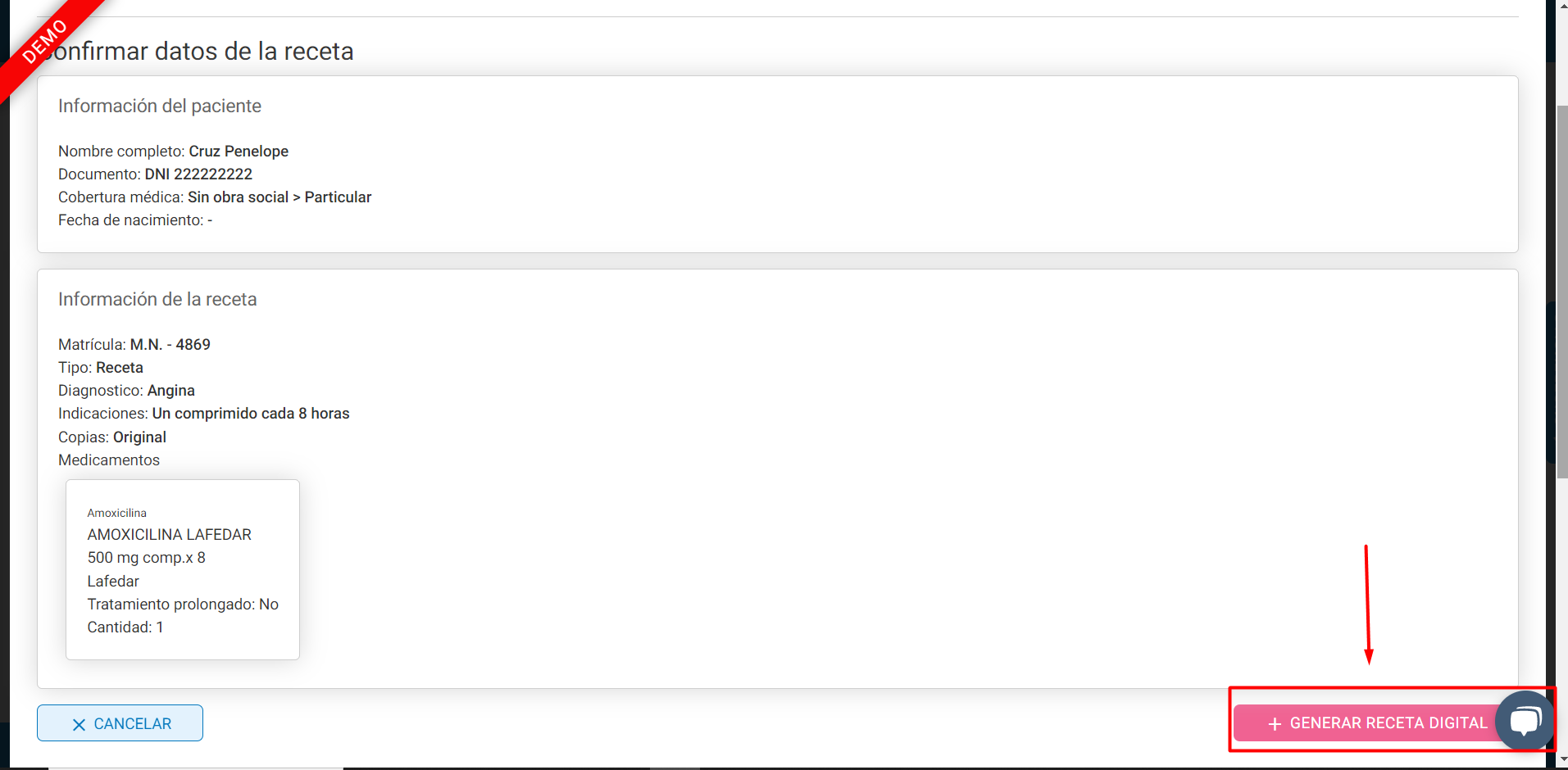This screenshot has width=1568, height=770.
Task: Click the X icon in Cancelar button
Action: (x=79, y=725)
